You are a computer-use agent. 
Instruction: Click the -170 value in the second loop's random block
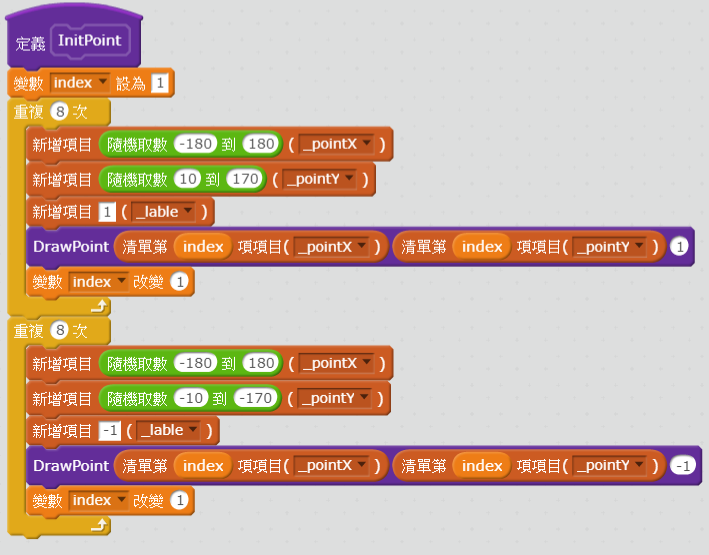[x=255, y=398]
